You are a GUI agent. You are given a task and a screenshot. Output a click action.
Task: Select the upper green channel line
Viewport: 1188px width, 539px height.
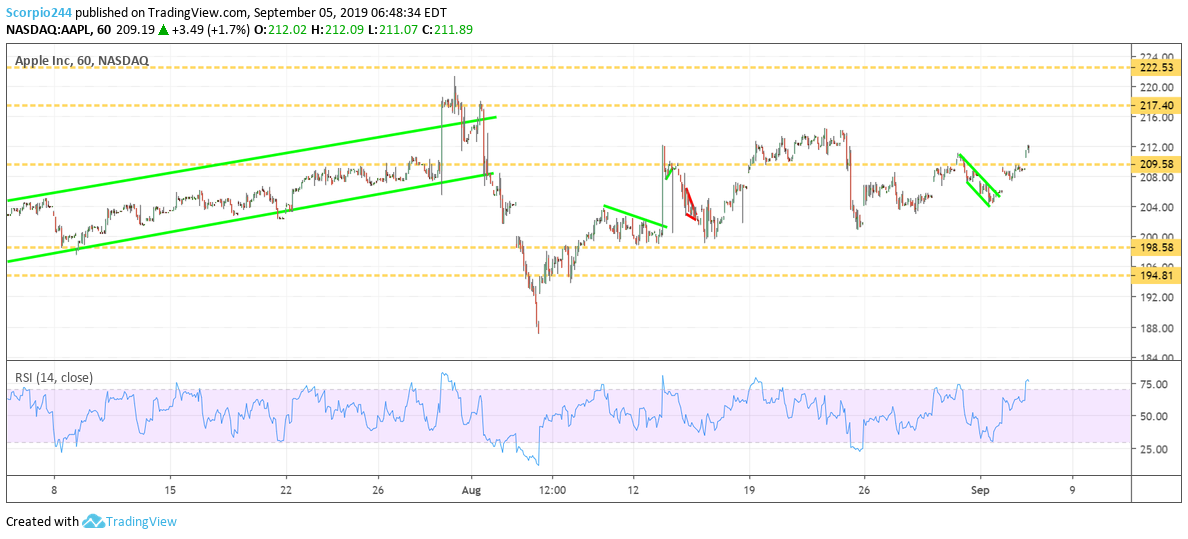coord(252,158)
